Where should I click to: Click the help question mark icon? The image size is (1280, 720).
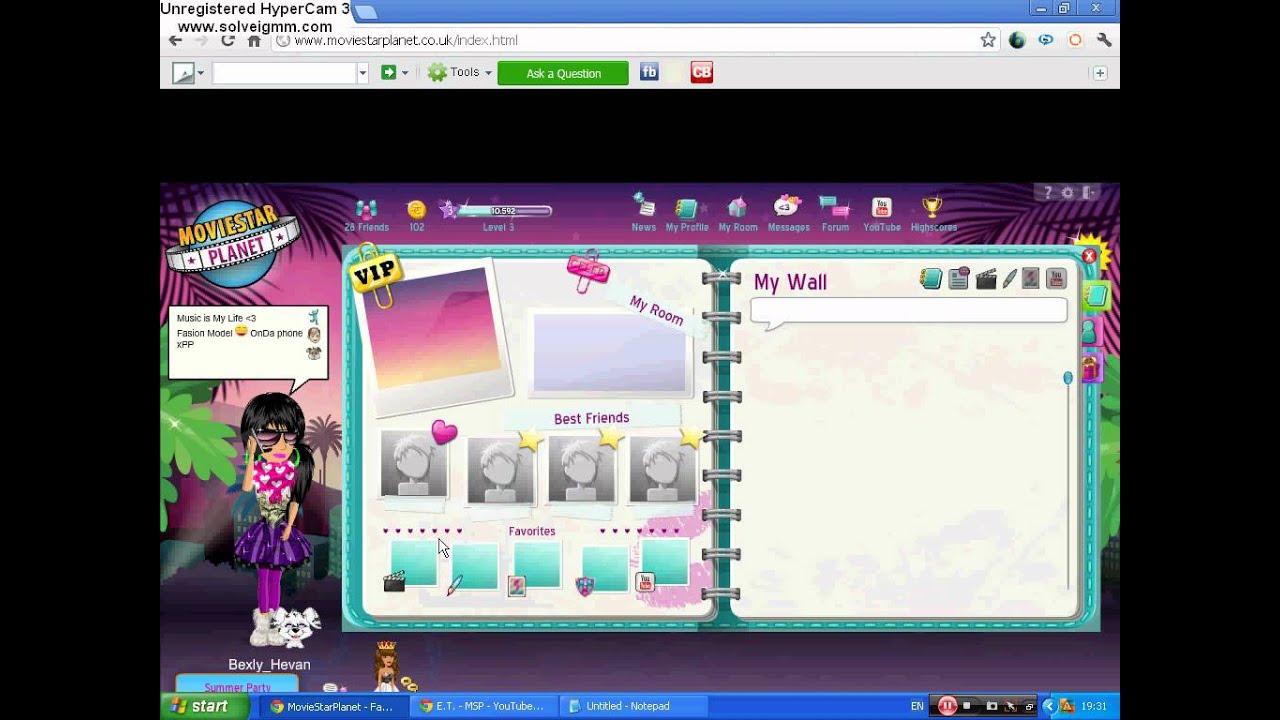pyautogui.click(x=1048, y=192)
